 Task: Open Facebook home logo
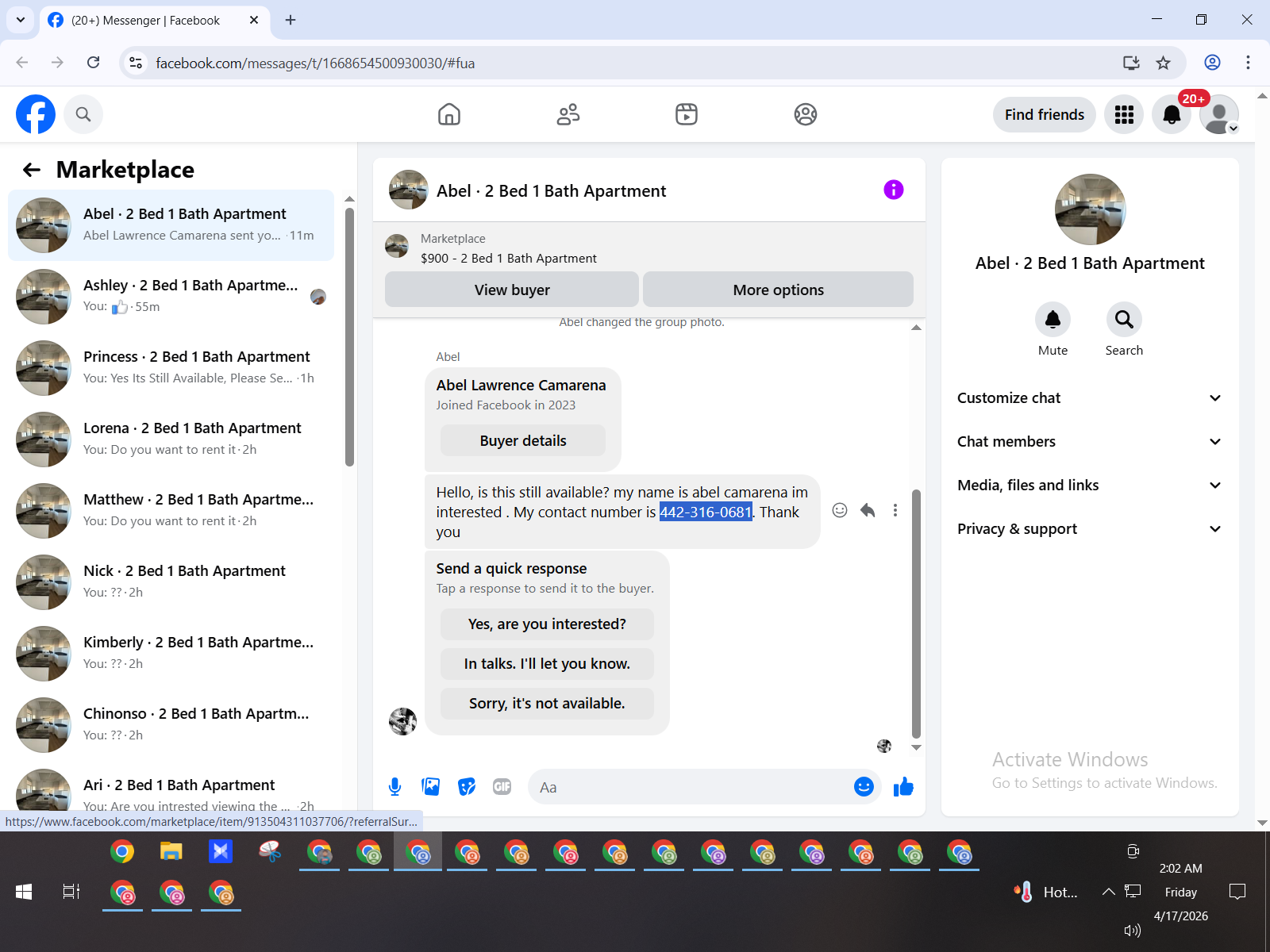pos(36,114)
